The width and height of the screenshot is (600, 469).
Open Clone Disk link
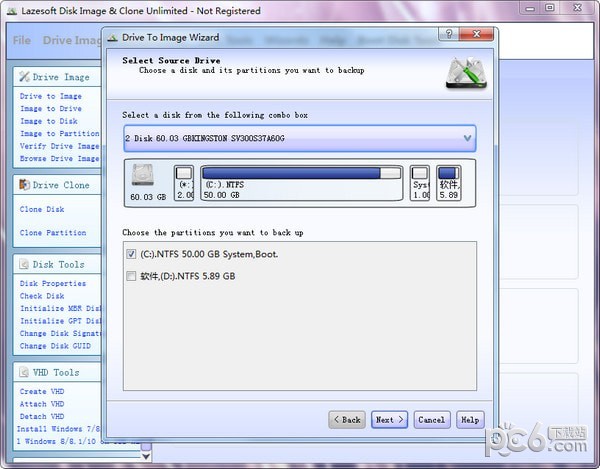42,209
